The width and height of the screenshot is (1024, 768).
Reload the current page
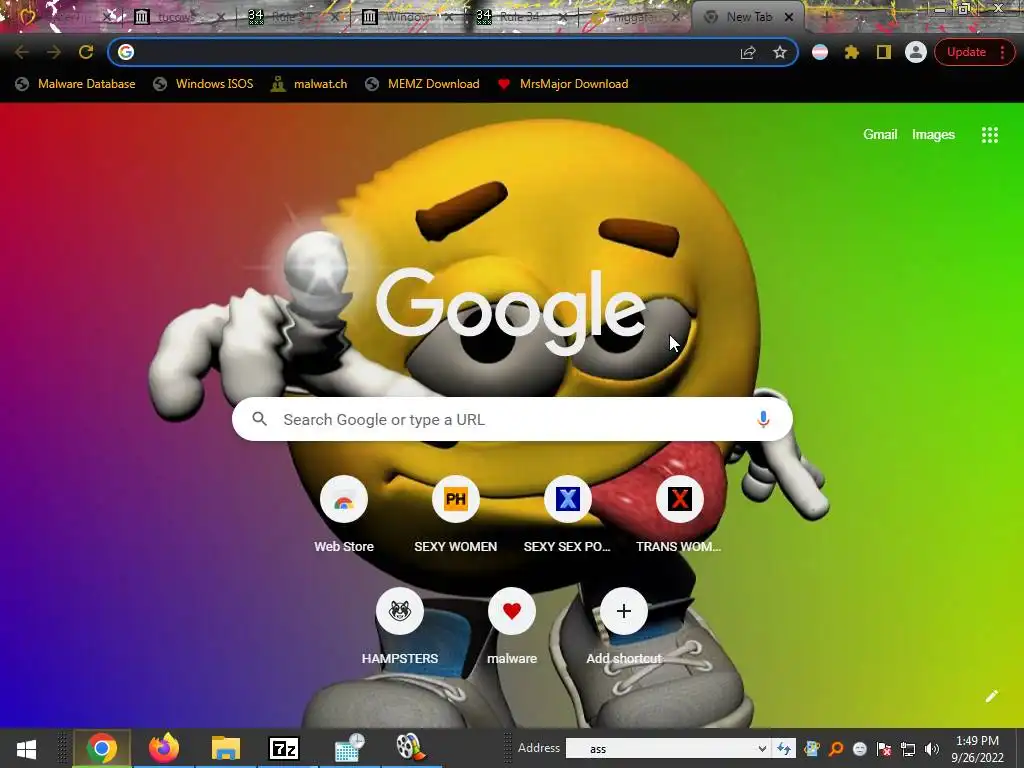coord(86,52)
